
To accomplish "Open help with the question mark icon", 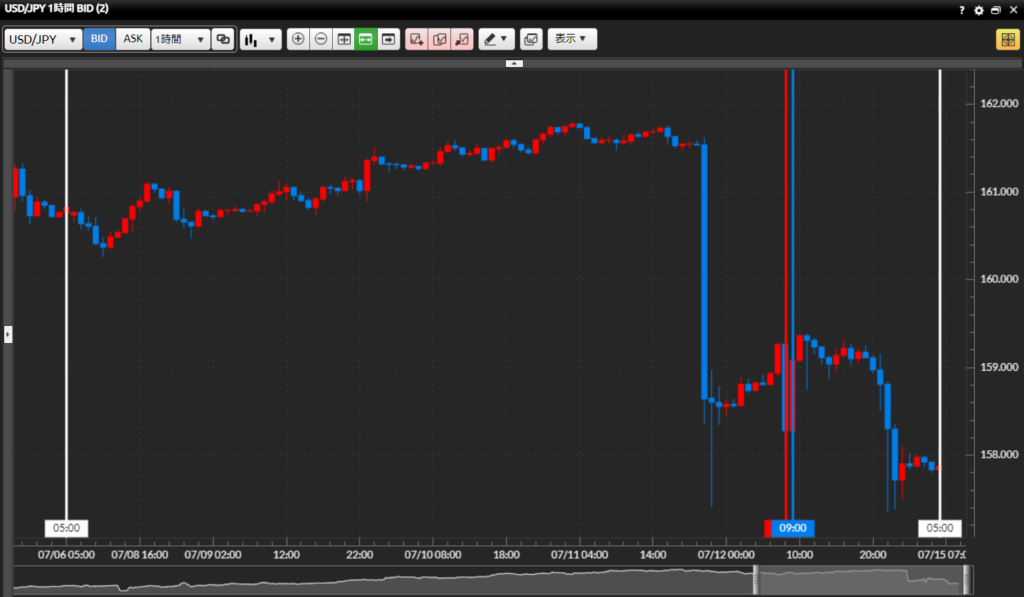I will pyautogui.click(x=962, y=9).
